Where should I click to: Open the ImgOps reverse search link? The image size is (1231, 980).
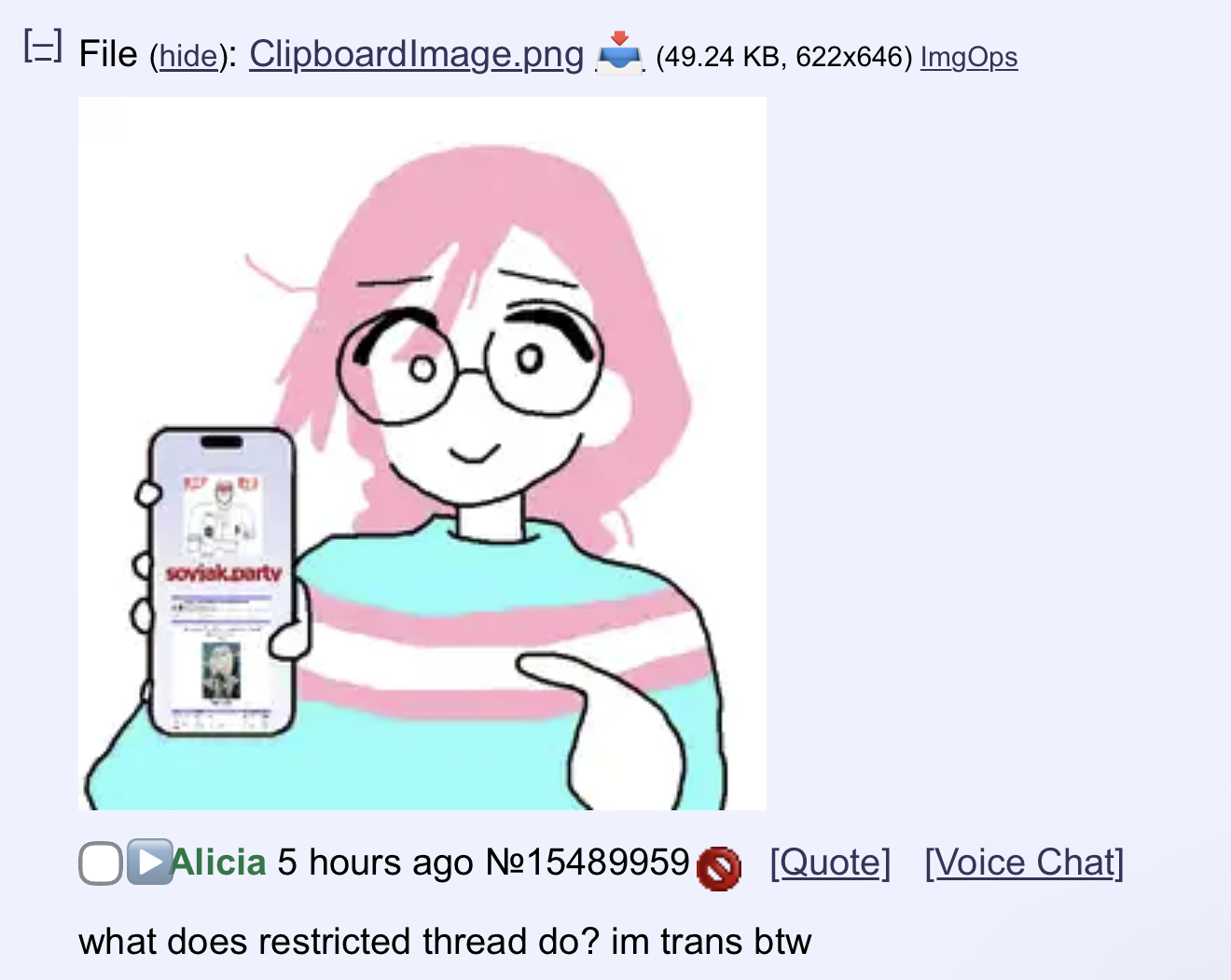[969, 57]
